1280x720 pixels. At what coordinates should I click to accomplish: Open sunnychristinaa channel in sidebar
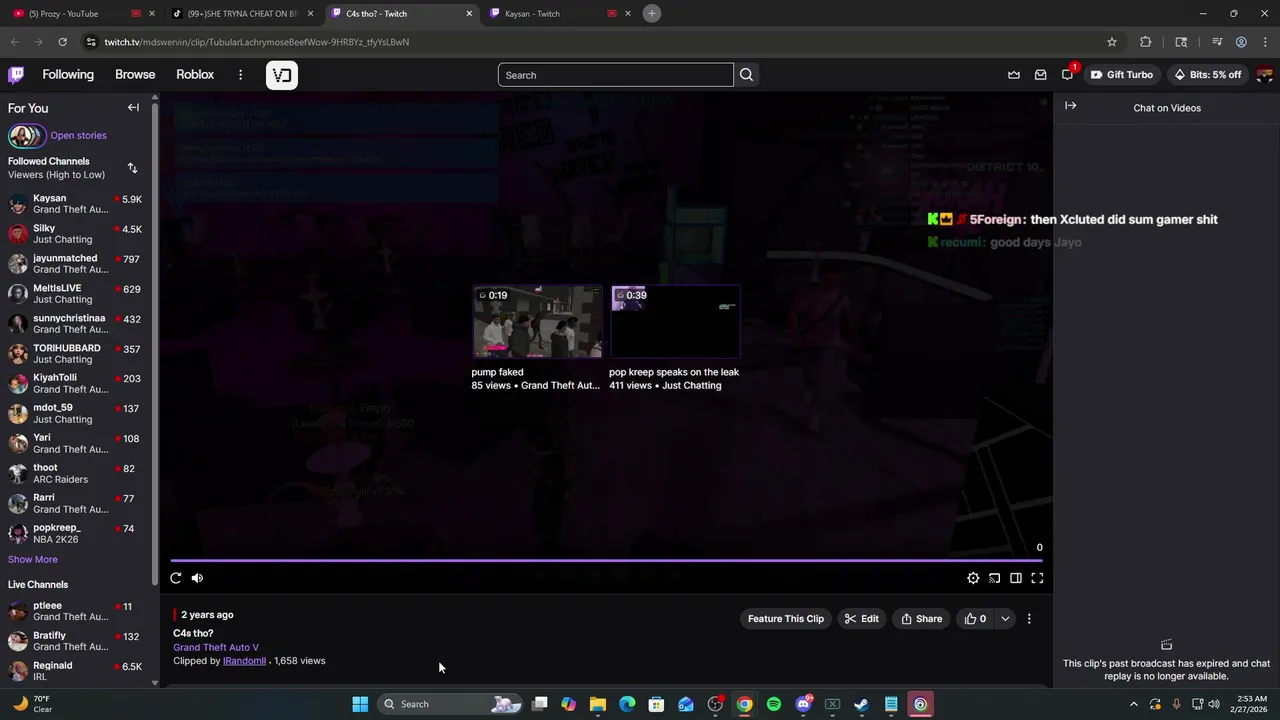75,324
